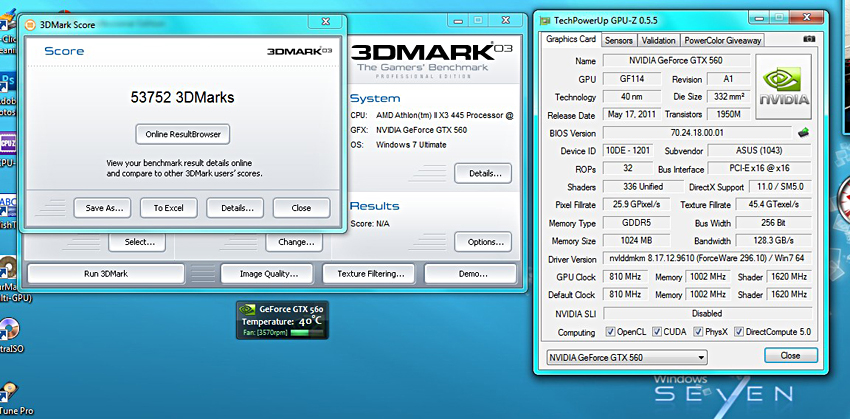Image resolution: width=850 pixels, height=419 pixels.
Task: Click the Release Date May 17, 2011 field
Action: click(x=632, y=114)
